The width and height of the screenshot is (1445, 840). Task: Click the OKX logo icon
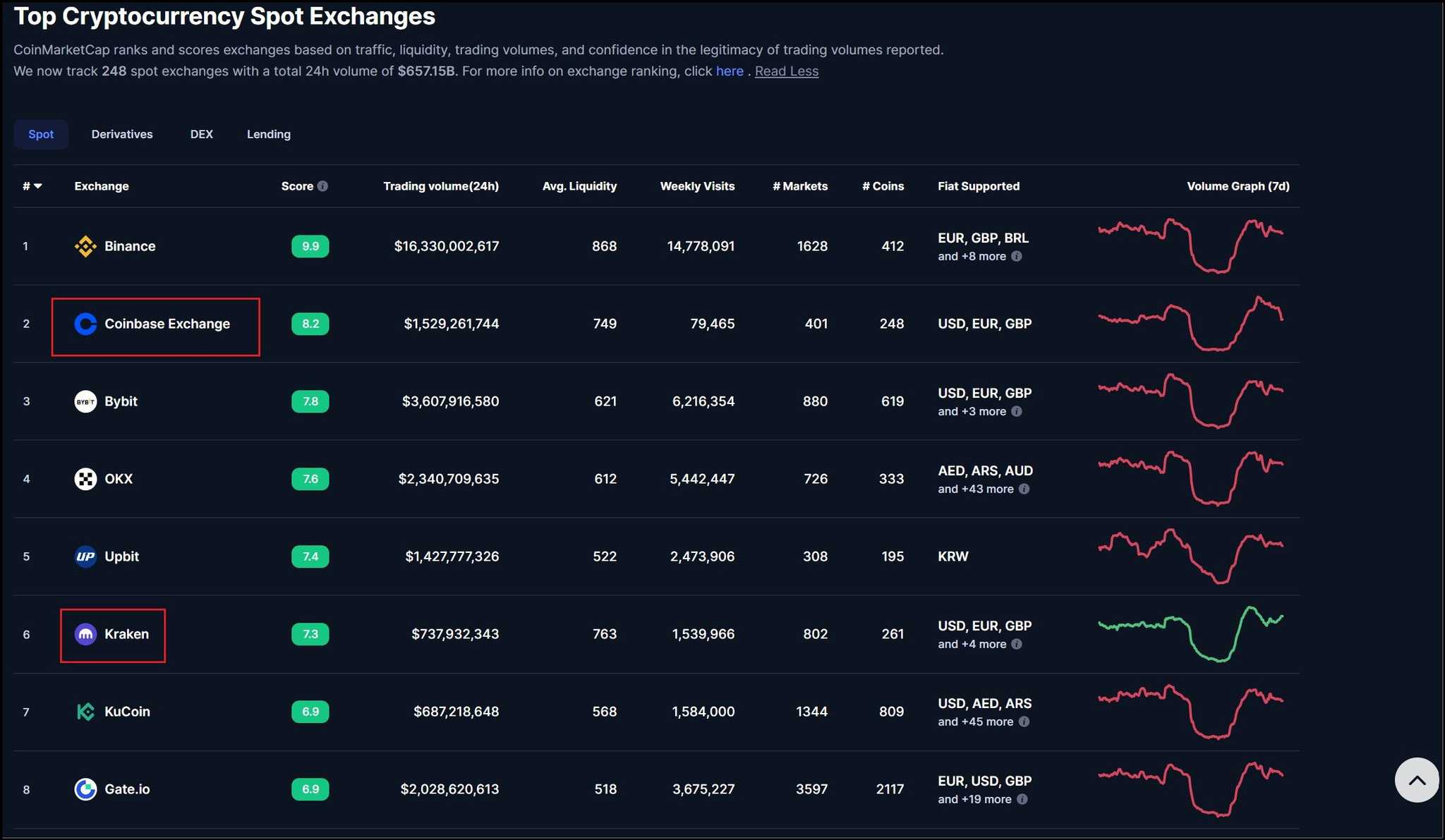click(85, 479)
